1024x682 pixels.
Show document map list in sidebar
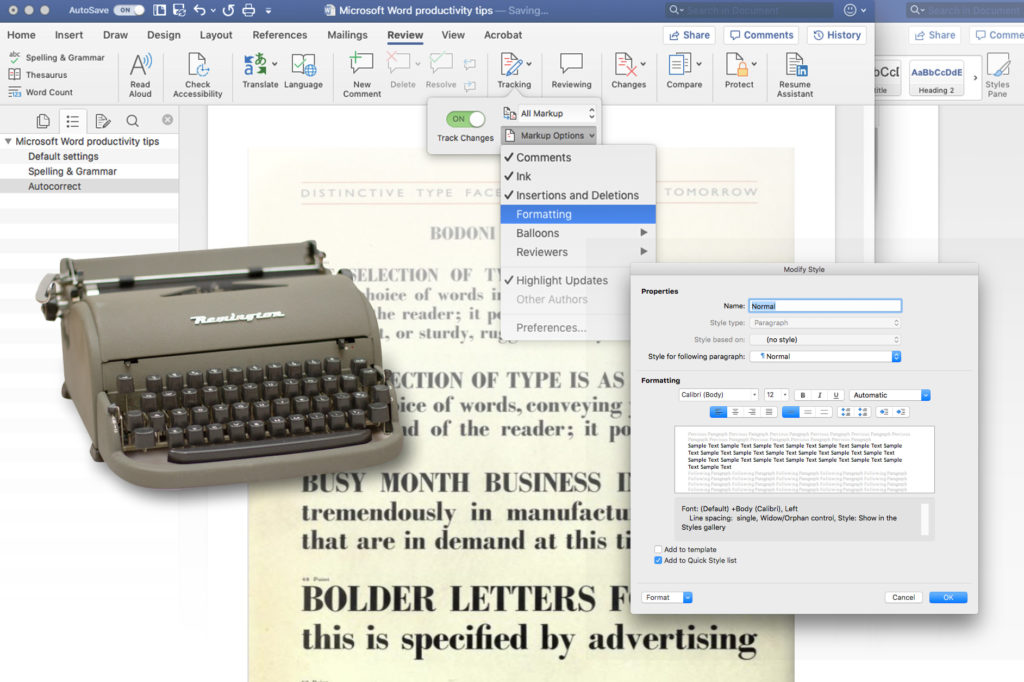tap(72, 121)
